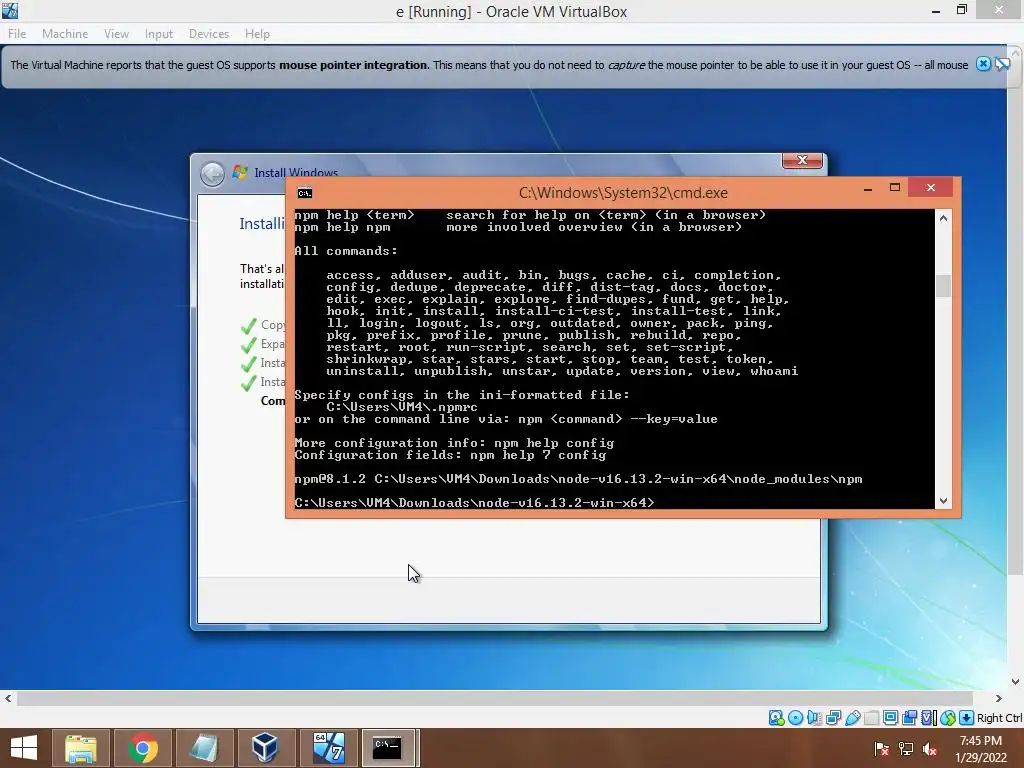Viewport: 1024px width, 768px height.
Task: Click the green checkmark next to Expa
Action: coord(248,344)
